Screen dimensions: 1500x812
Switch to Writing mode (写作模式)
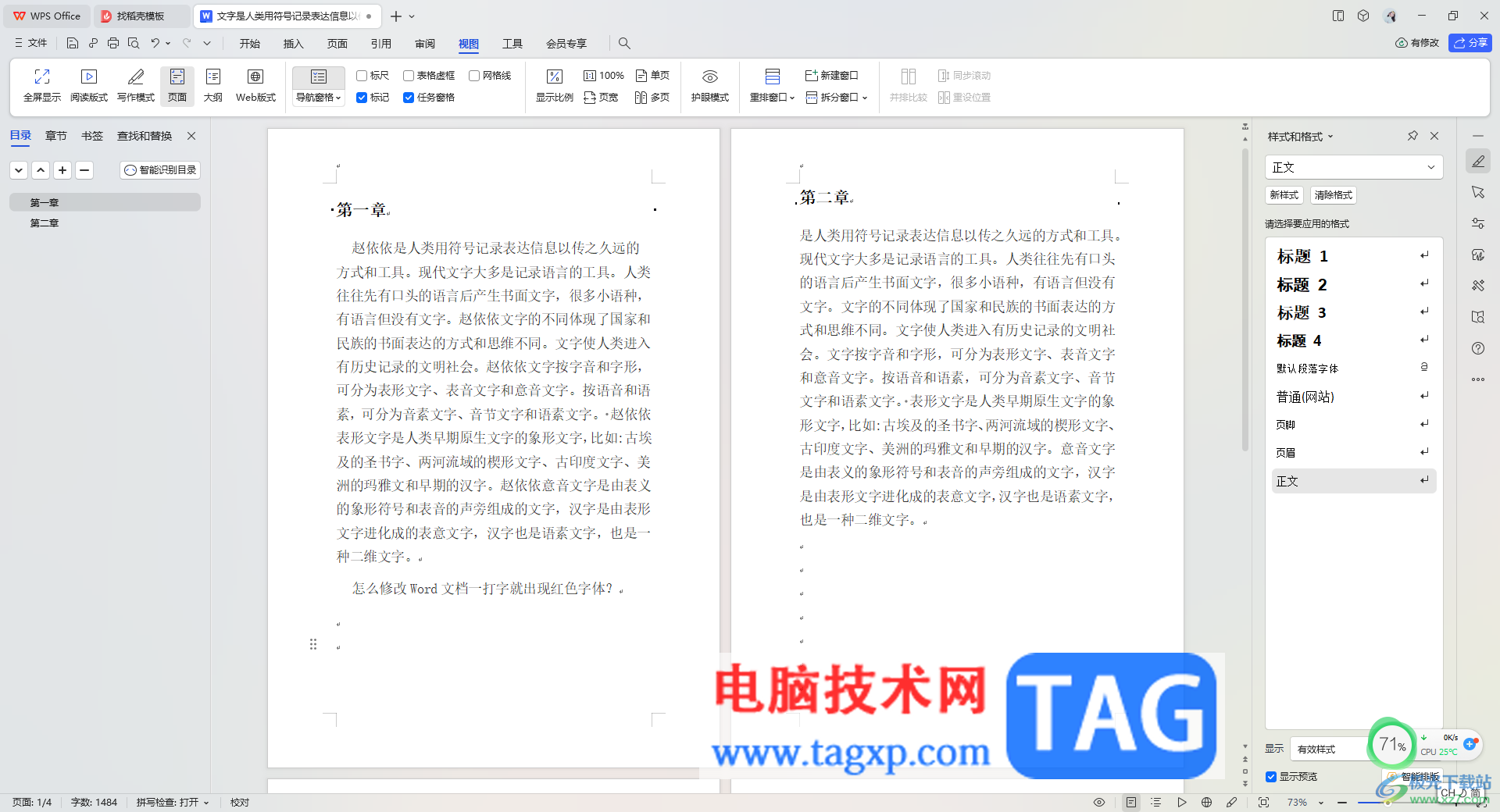coord(136,86)
